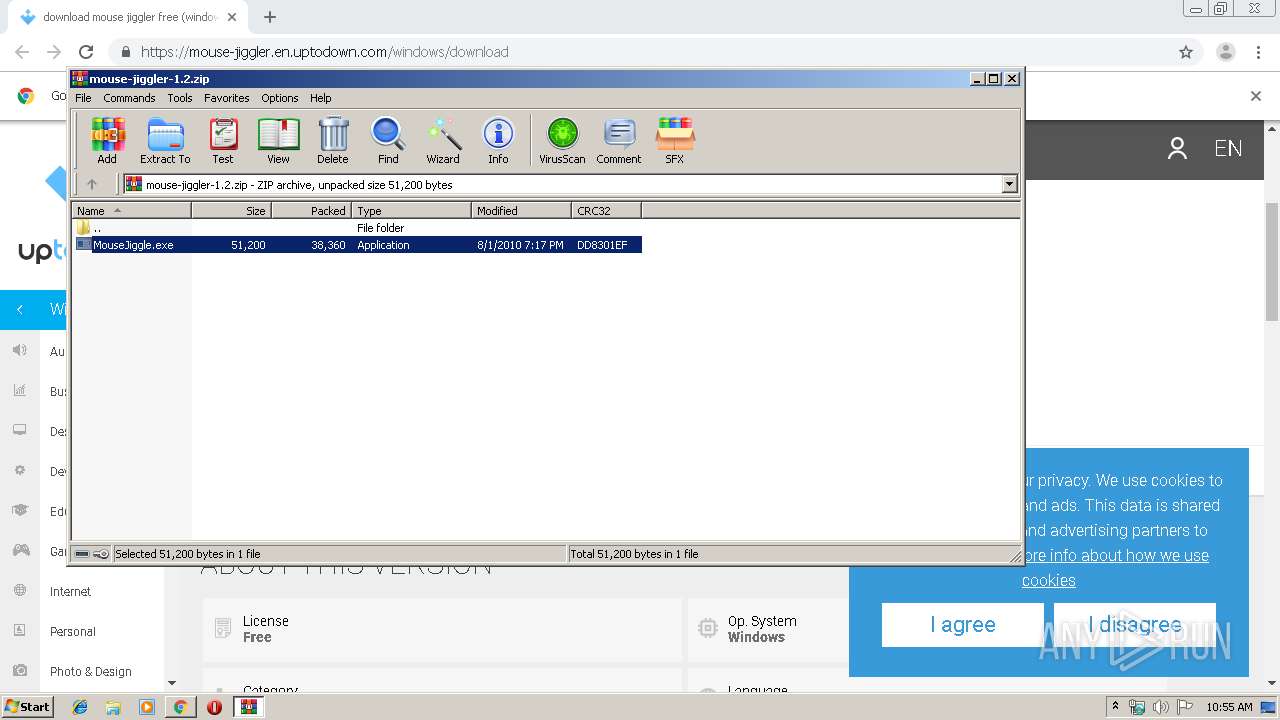Image resolution: width=1280 pixels, height=720 pixels.
Task: Open a new Chrome tab
Action: [270, 17]
